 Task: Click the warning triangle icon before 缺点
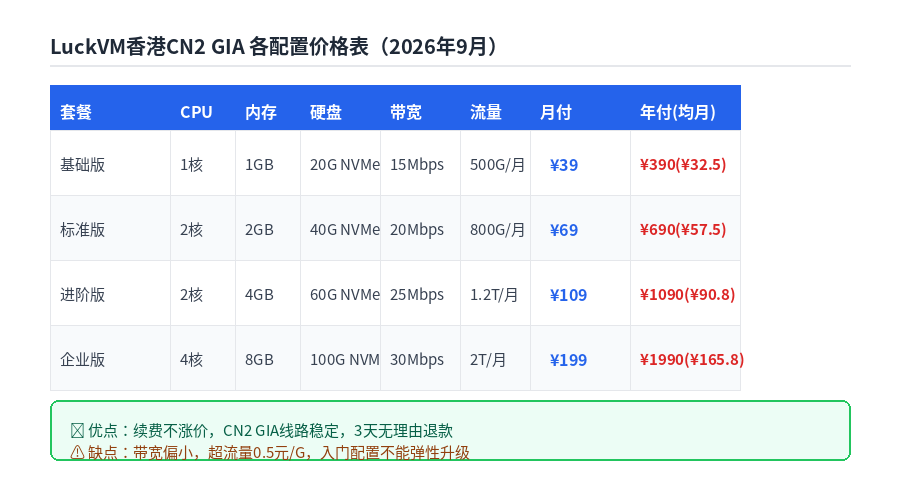pos(77,452)
